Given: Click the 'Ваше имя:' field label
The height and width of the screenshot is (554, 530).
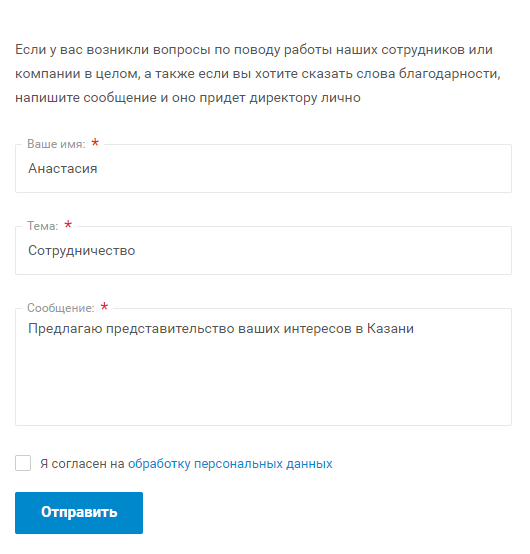Looking at the screenshot, I should 56,144.
